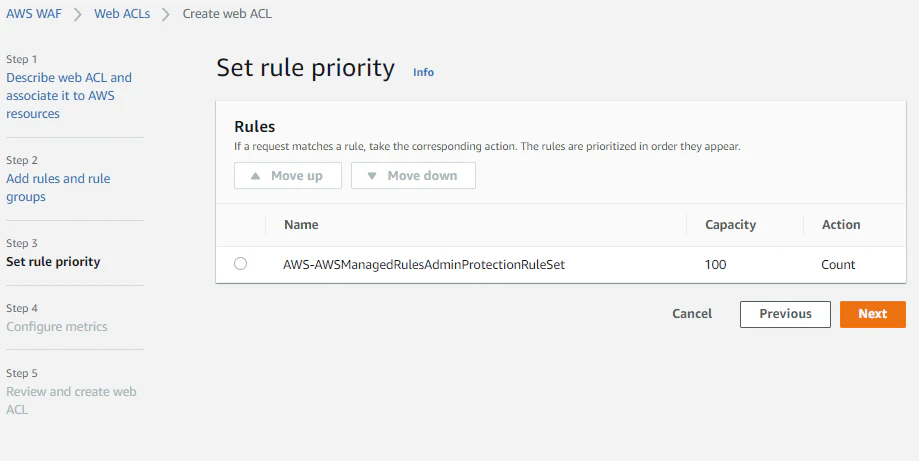The width and height of the screenshot is (919, 461).
Task: Open Describe web ACL step link
Action: 68,95
